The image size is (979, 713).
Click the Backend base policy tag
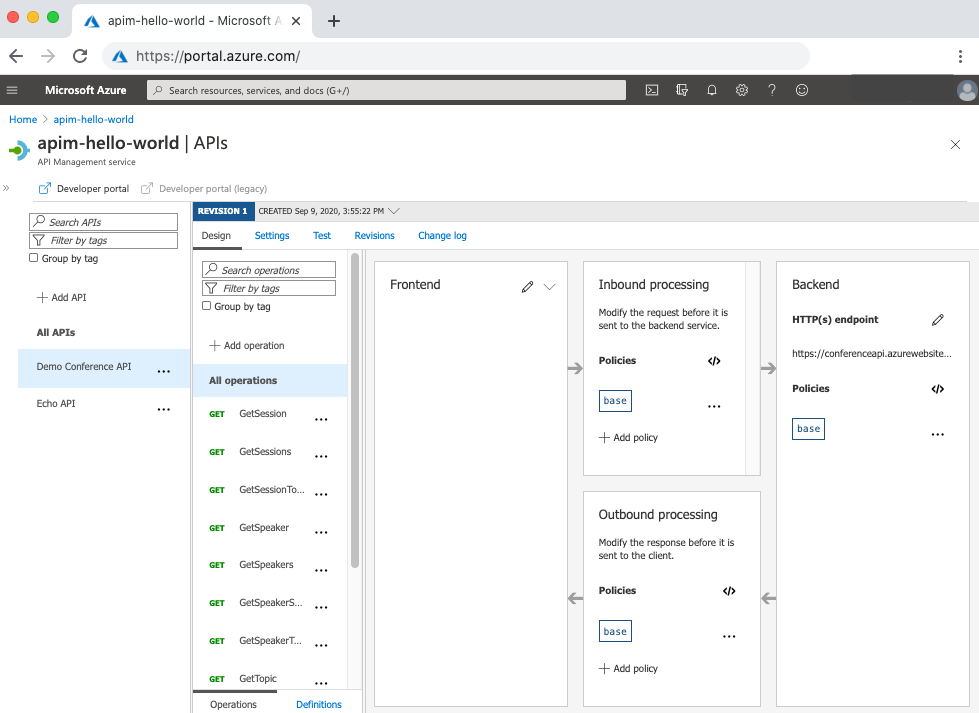coord(809,429)
